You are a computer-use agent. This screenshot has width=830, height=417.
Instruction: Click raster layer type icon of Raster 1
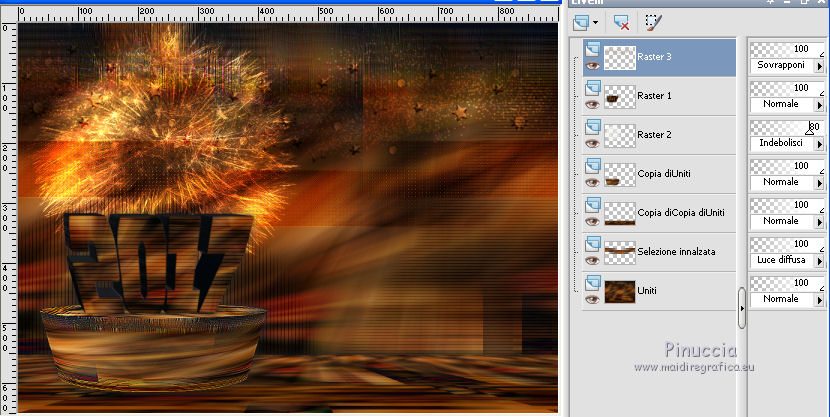tap(592, 88)
